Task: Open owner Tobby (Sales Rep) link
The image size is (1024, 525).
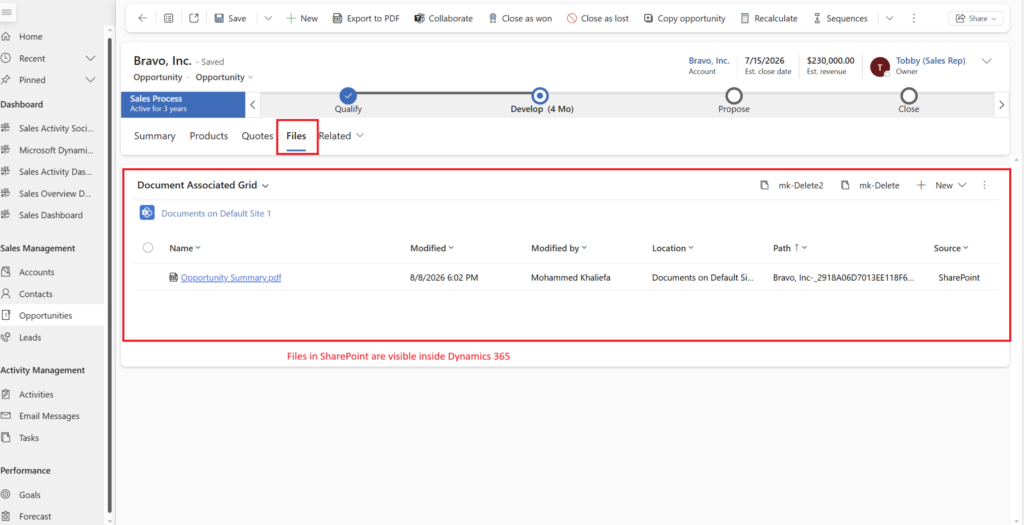Action: tap(930, 61)
